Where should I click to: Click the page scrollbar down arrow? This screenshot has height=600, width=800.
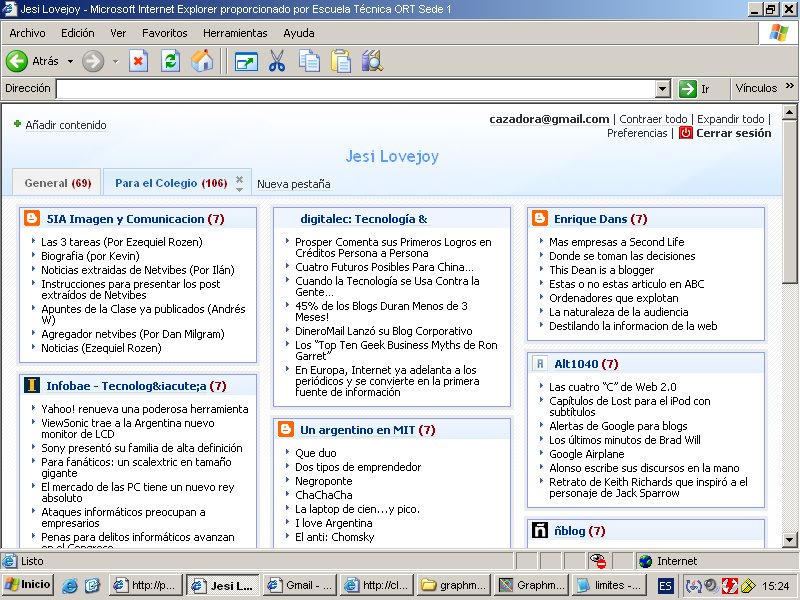coord(789,539)
